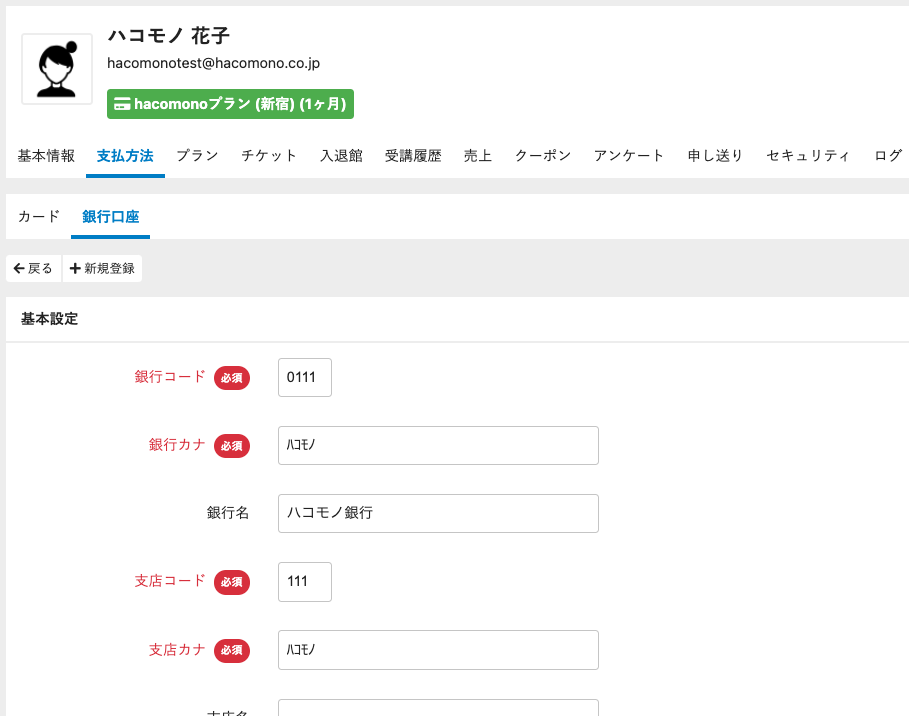Focus the 銀行カナ text field

coord(438,446)
